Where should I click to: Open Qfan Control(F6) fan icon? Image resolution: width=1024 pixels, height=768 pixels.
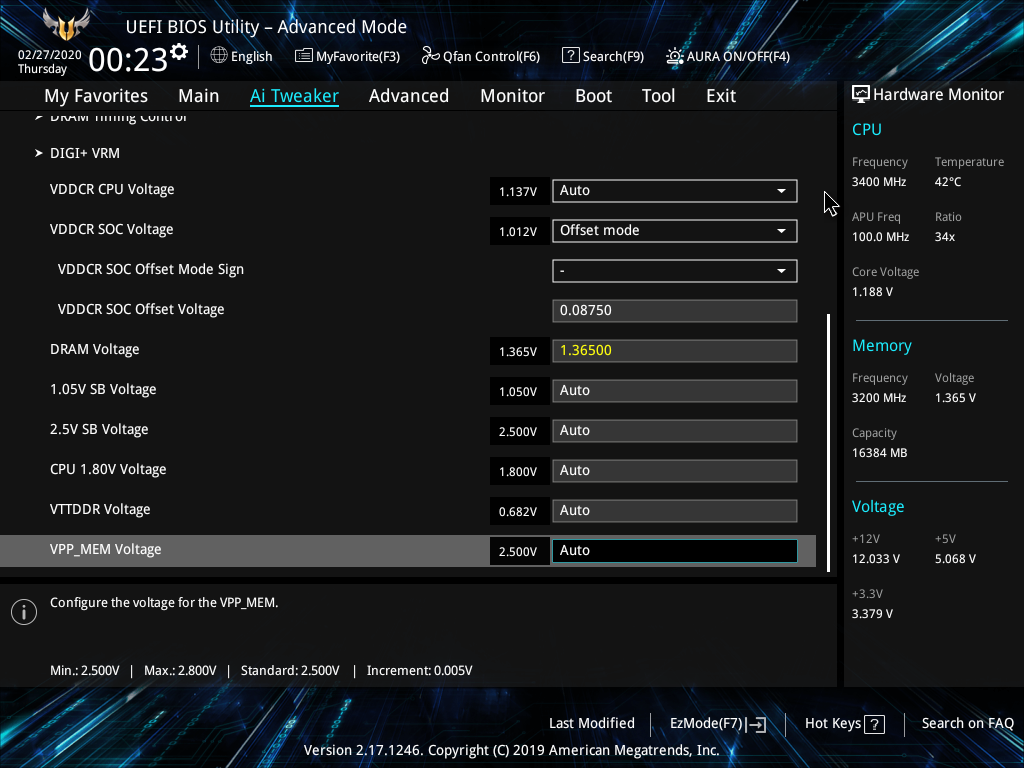click(x=430, y=56)
